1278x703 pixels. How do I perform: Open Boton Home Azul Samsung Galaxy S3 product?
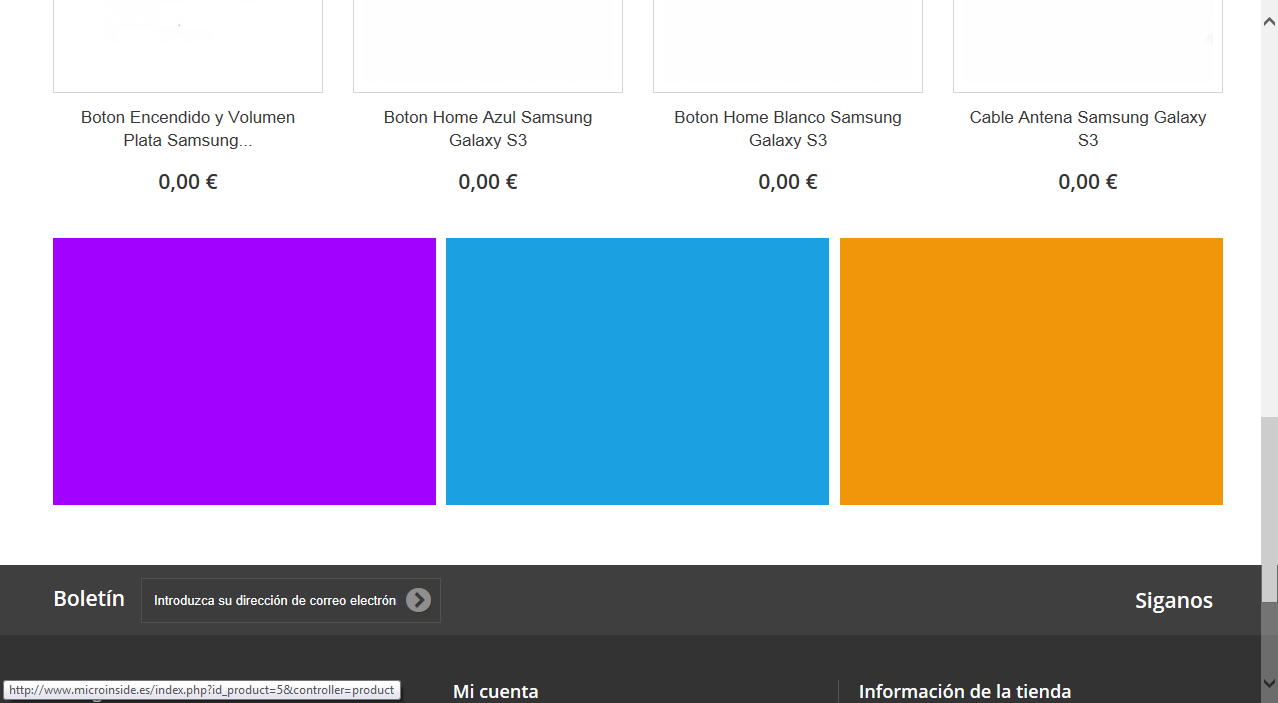click(x=488, y=129)
